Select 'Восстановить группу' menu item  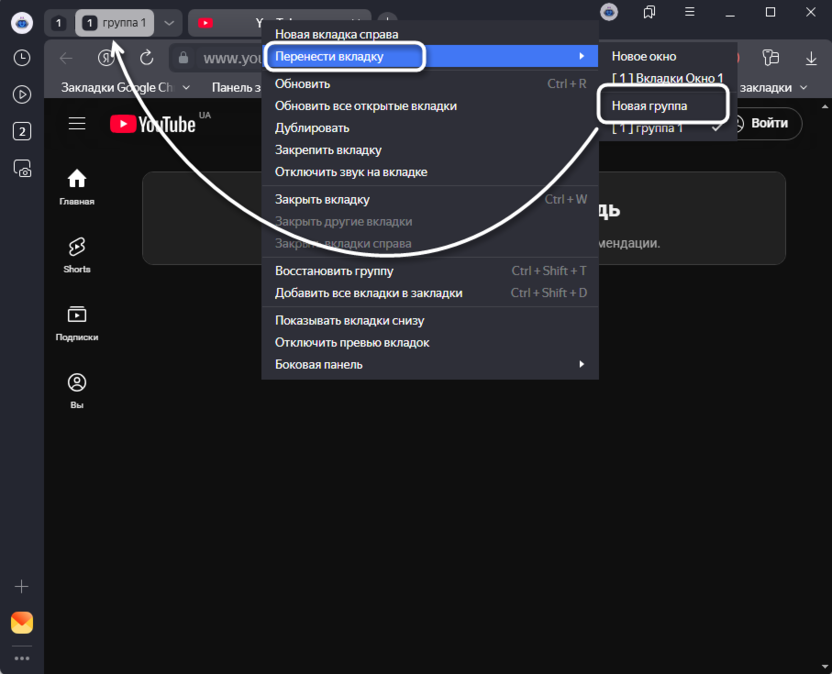pos(430,271)
